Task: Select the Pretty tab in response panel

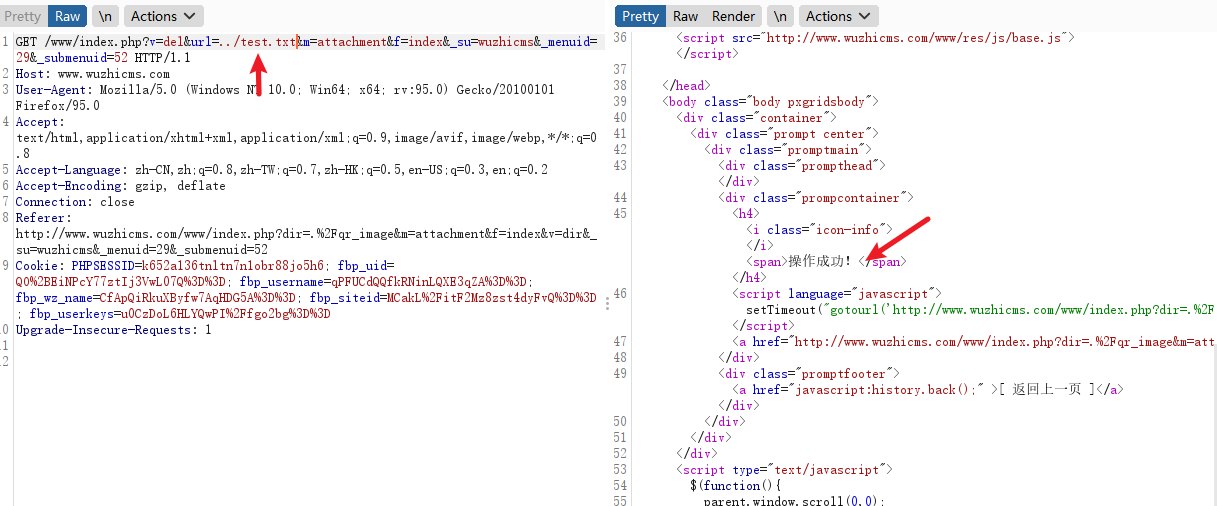Action: click(x=640, y=16)
